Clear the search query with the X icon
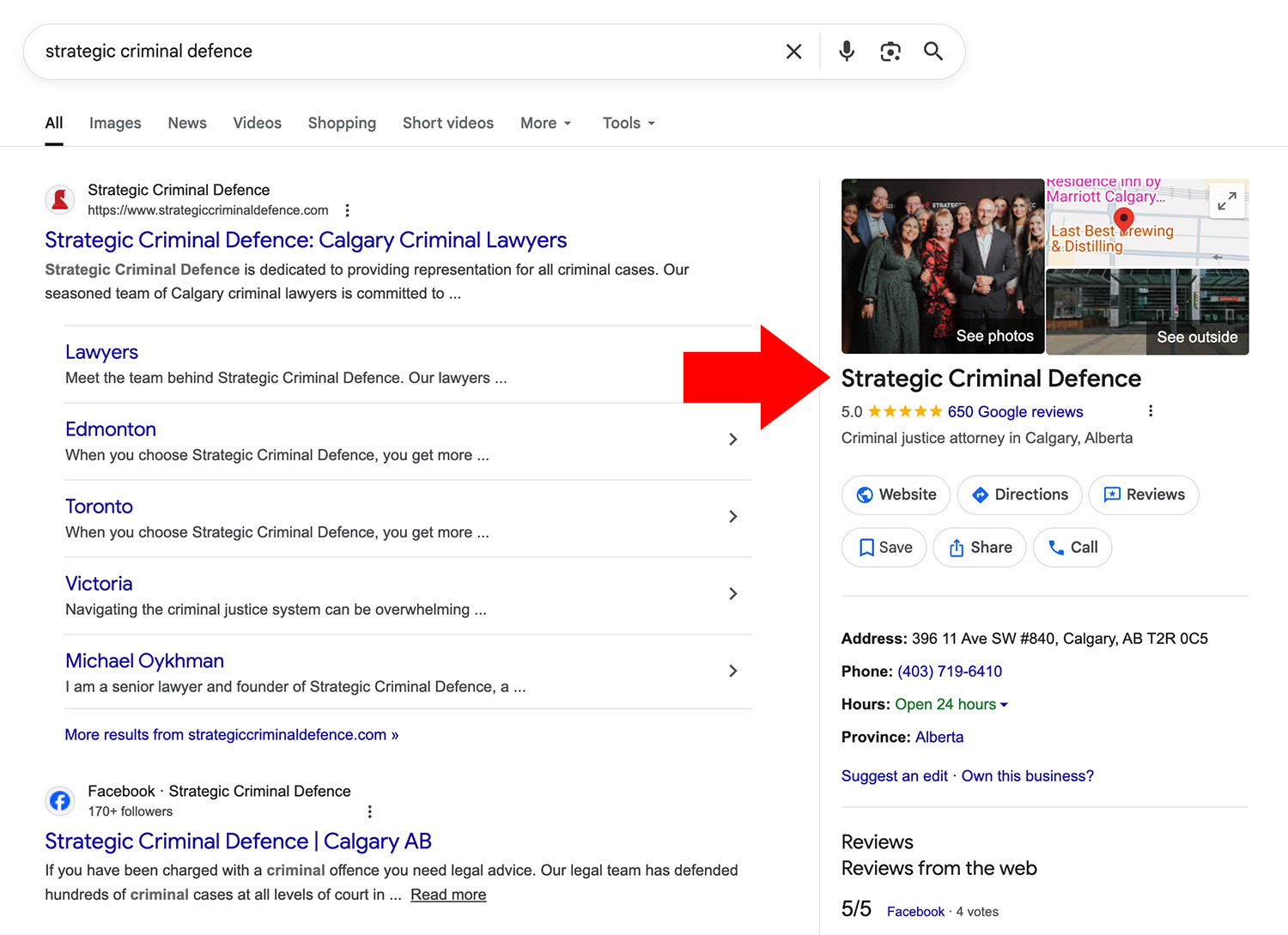 pos(793,51)
